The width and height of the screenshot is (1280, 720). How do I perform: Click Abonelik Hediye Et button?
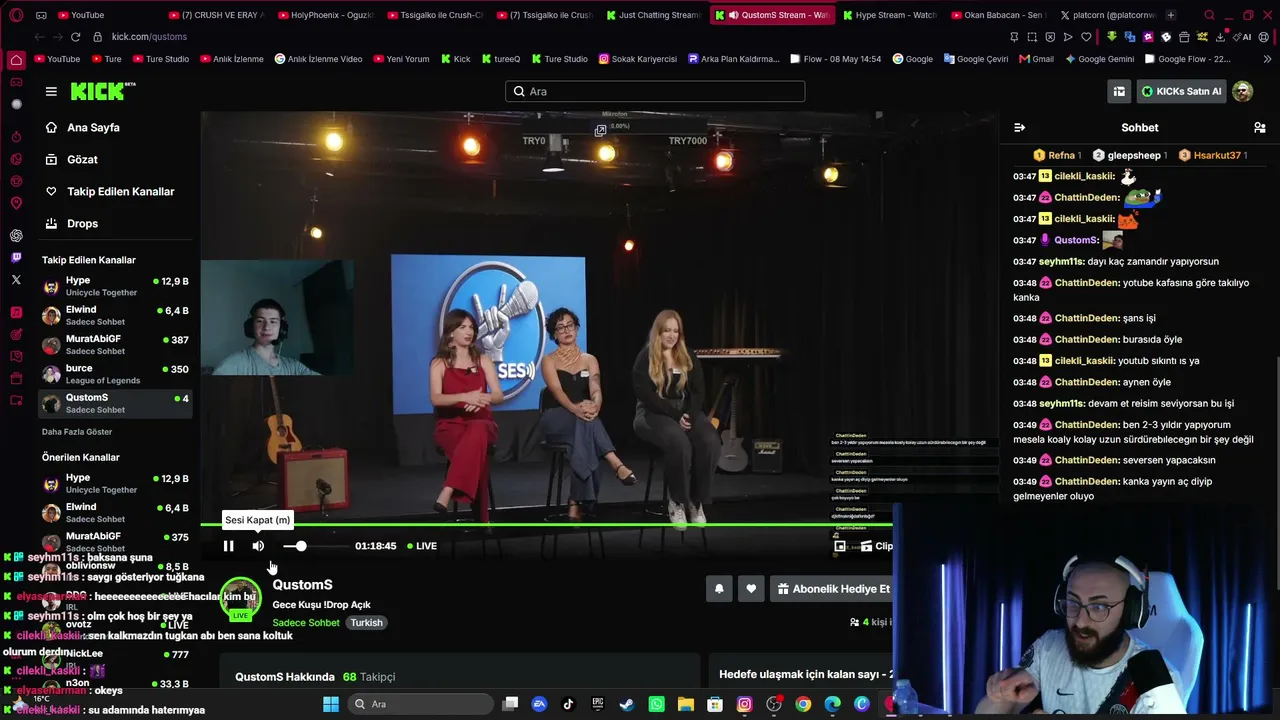pyautogui.click(x=832, y=589)
